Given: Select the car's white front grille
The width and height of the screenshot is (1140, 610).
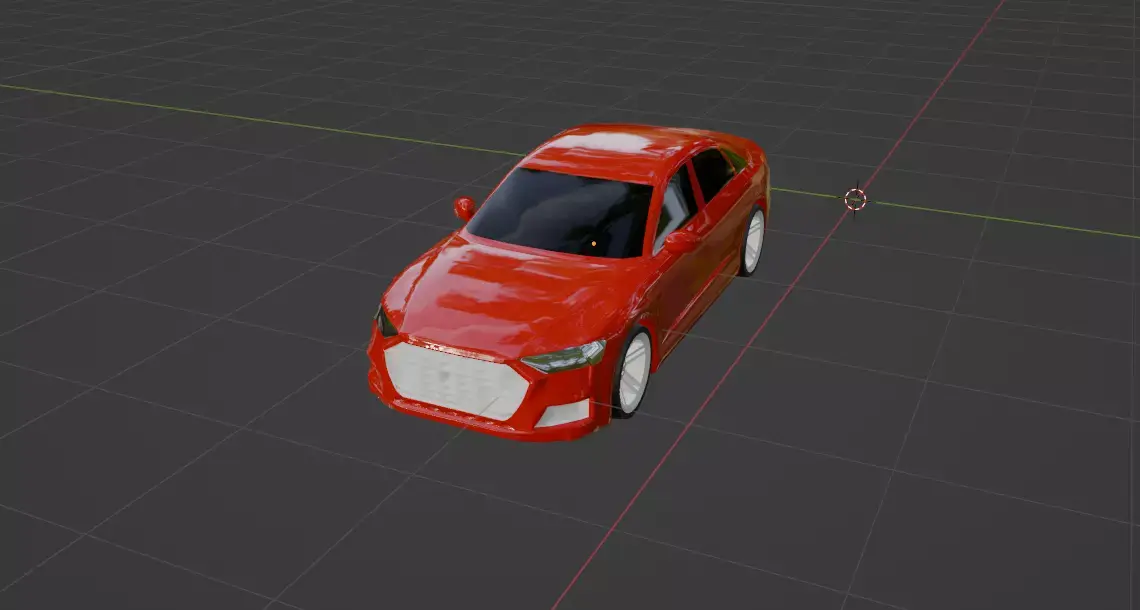Looking at the screenshot, I should click(456, 380).
